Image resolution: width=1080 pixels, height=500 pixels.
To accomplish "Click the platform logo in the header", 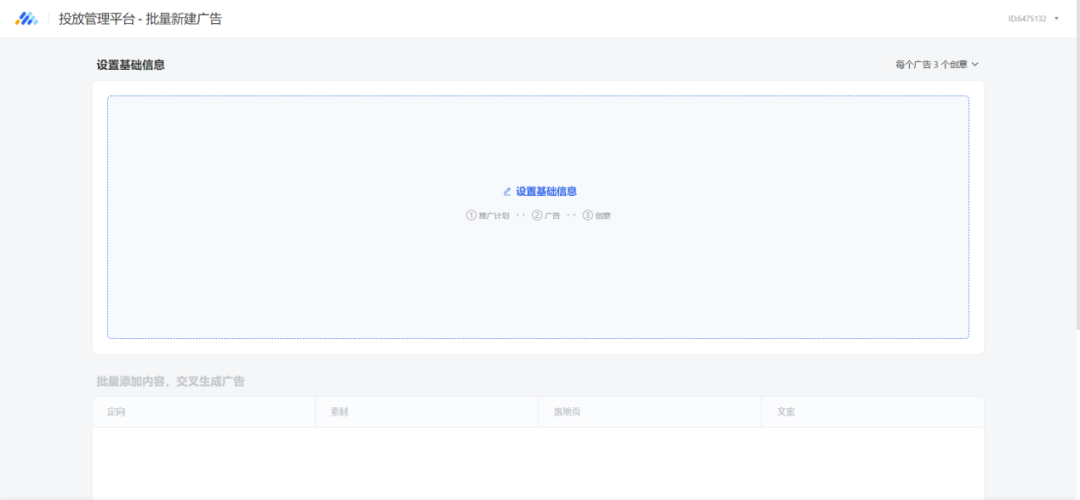I will click(26, 19).
